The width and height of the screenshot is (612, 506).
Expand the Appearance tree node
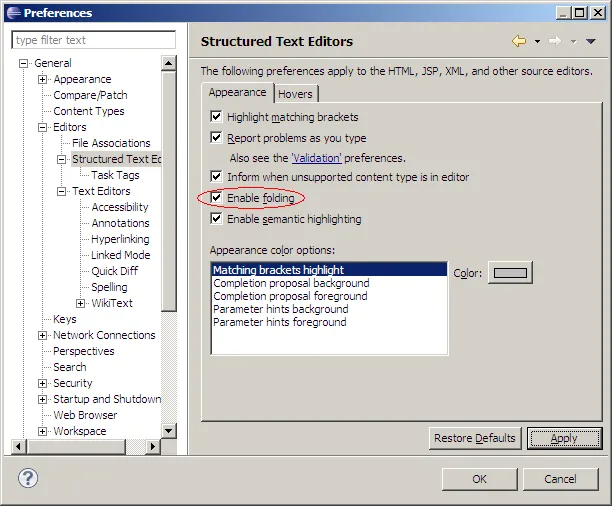[x=43, y=79]
